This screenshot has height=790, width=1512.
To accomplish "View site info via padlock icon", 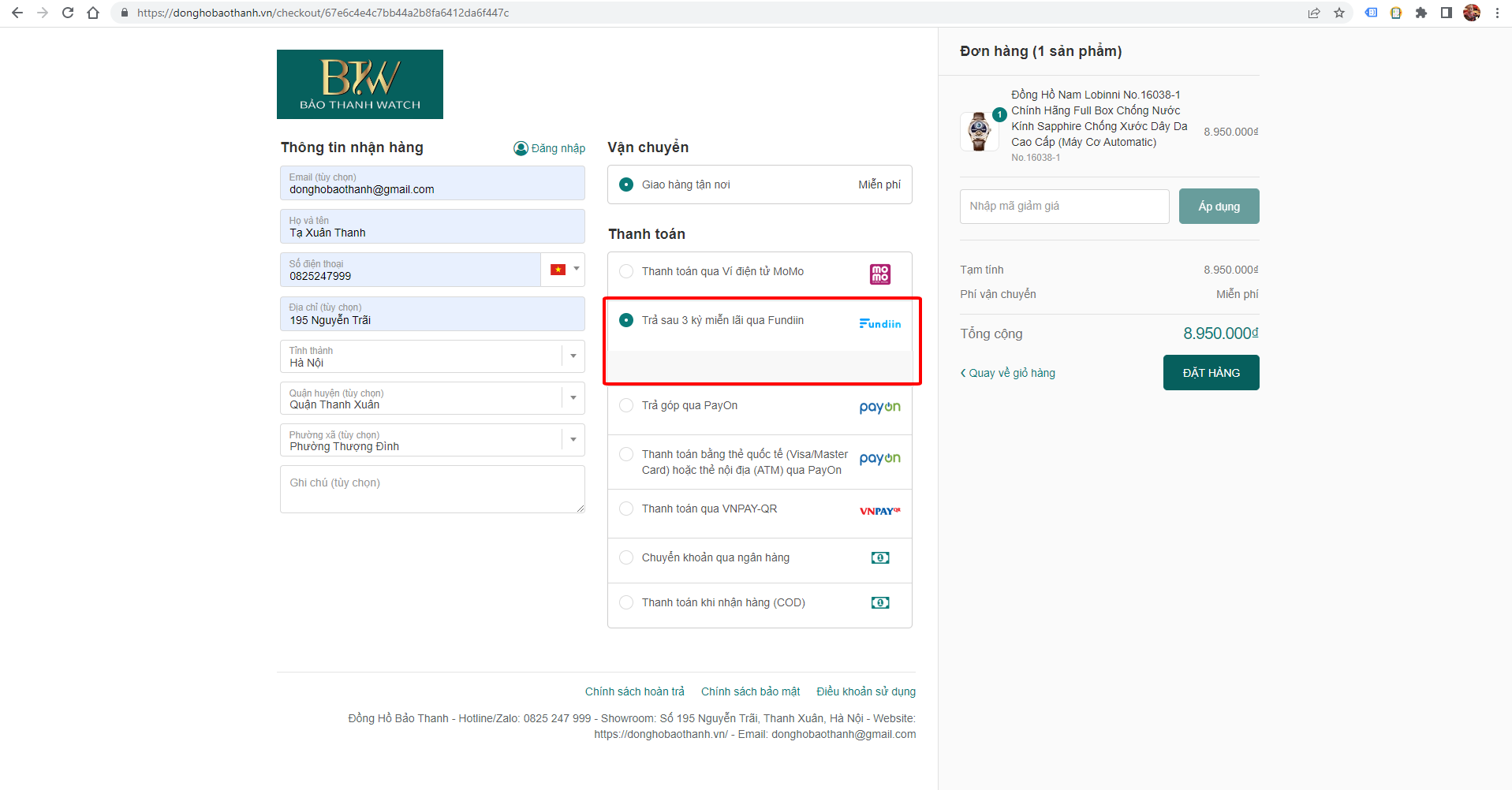I will tap(124, 13).
